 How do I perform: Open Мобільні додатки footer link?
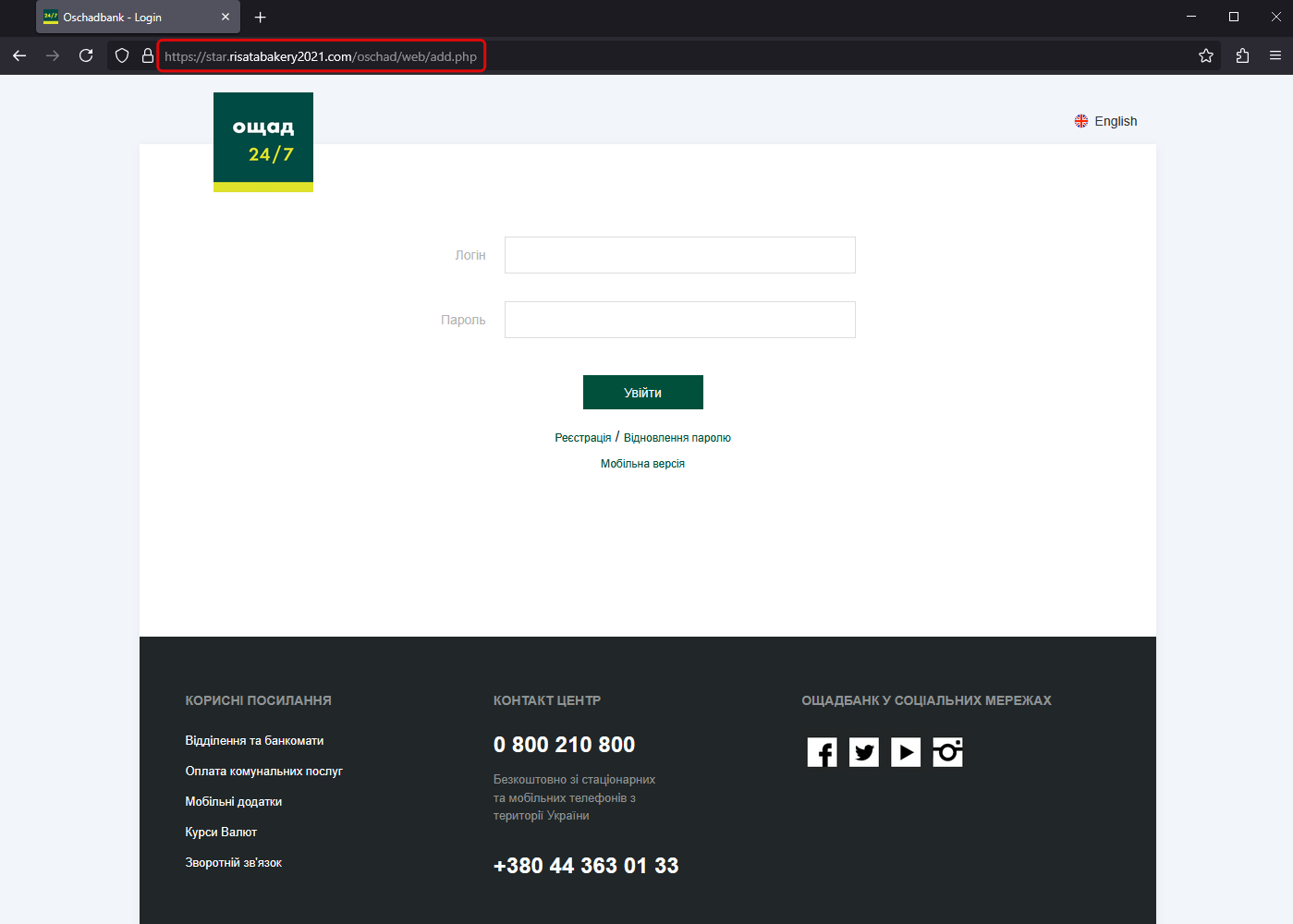pyautogui.click(x=234, y=802)
